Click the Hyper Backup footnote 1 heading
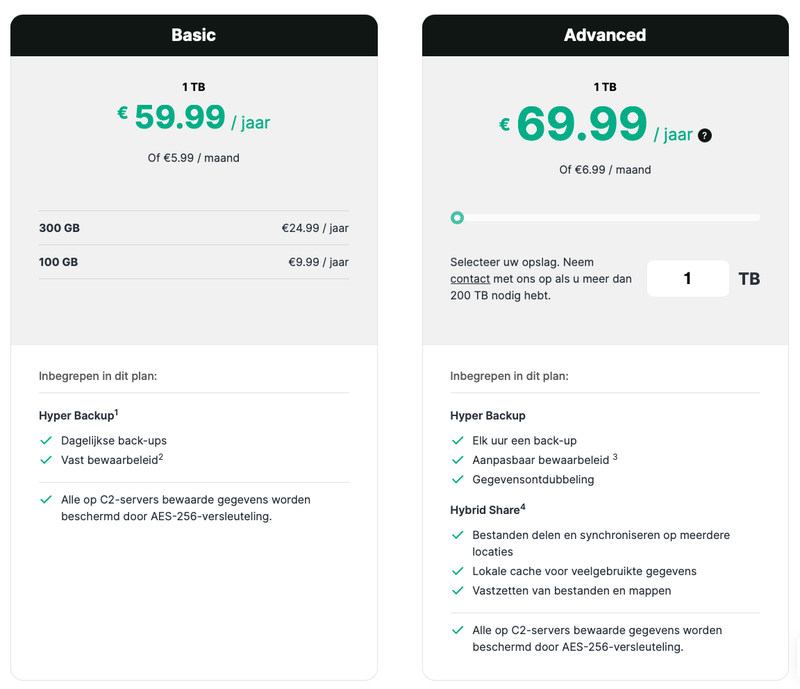800x689 pixels. coord(80,415)
